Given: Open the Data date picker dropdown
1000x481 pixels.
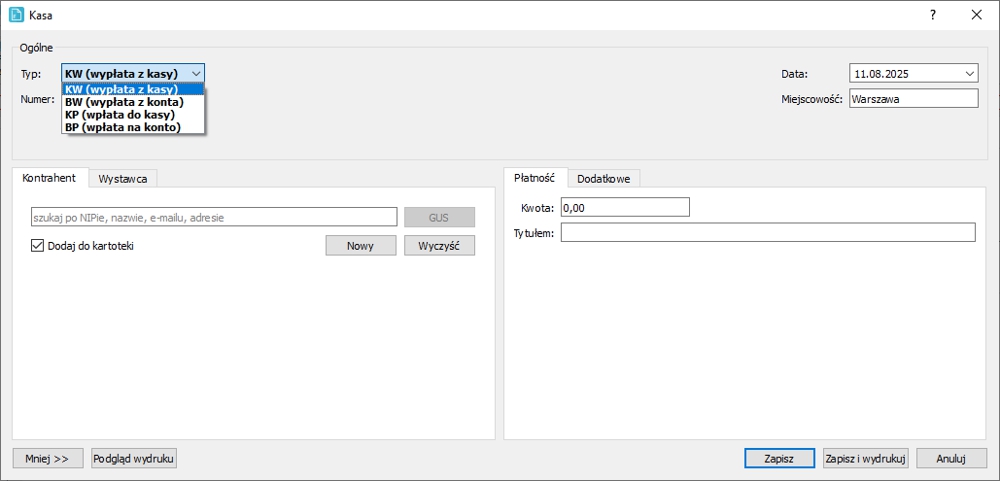Looking at the screenshot, I should (x=969, y=73).
